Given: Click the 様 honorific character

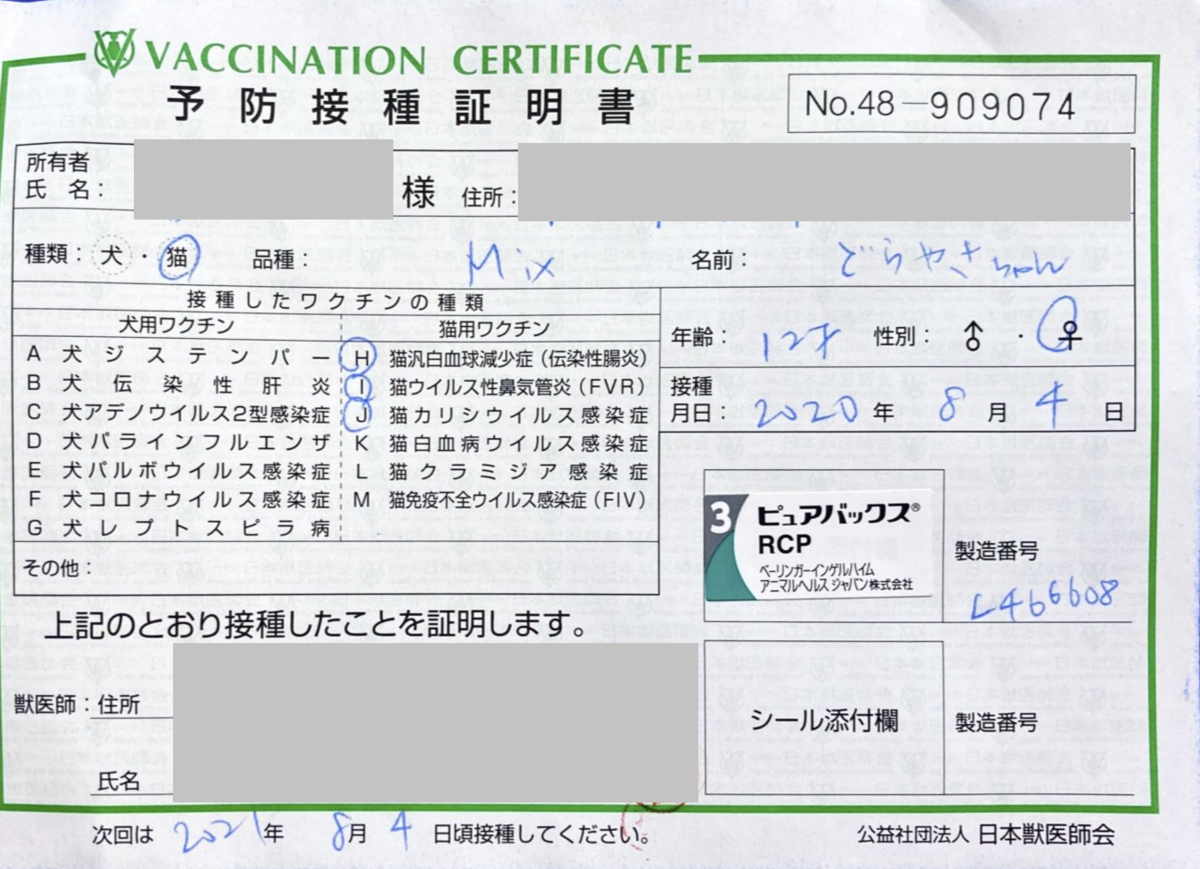Looking at the screenshot, I should coord(419,192).
